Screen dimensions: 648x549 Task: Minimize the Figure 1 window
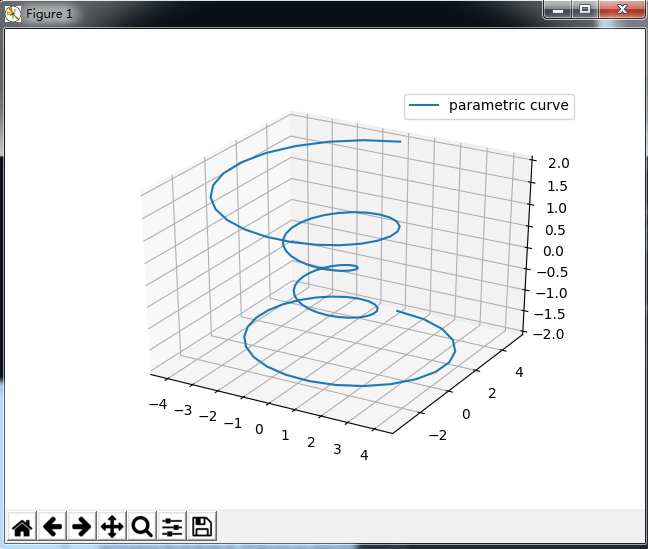(558, 10)
